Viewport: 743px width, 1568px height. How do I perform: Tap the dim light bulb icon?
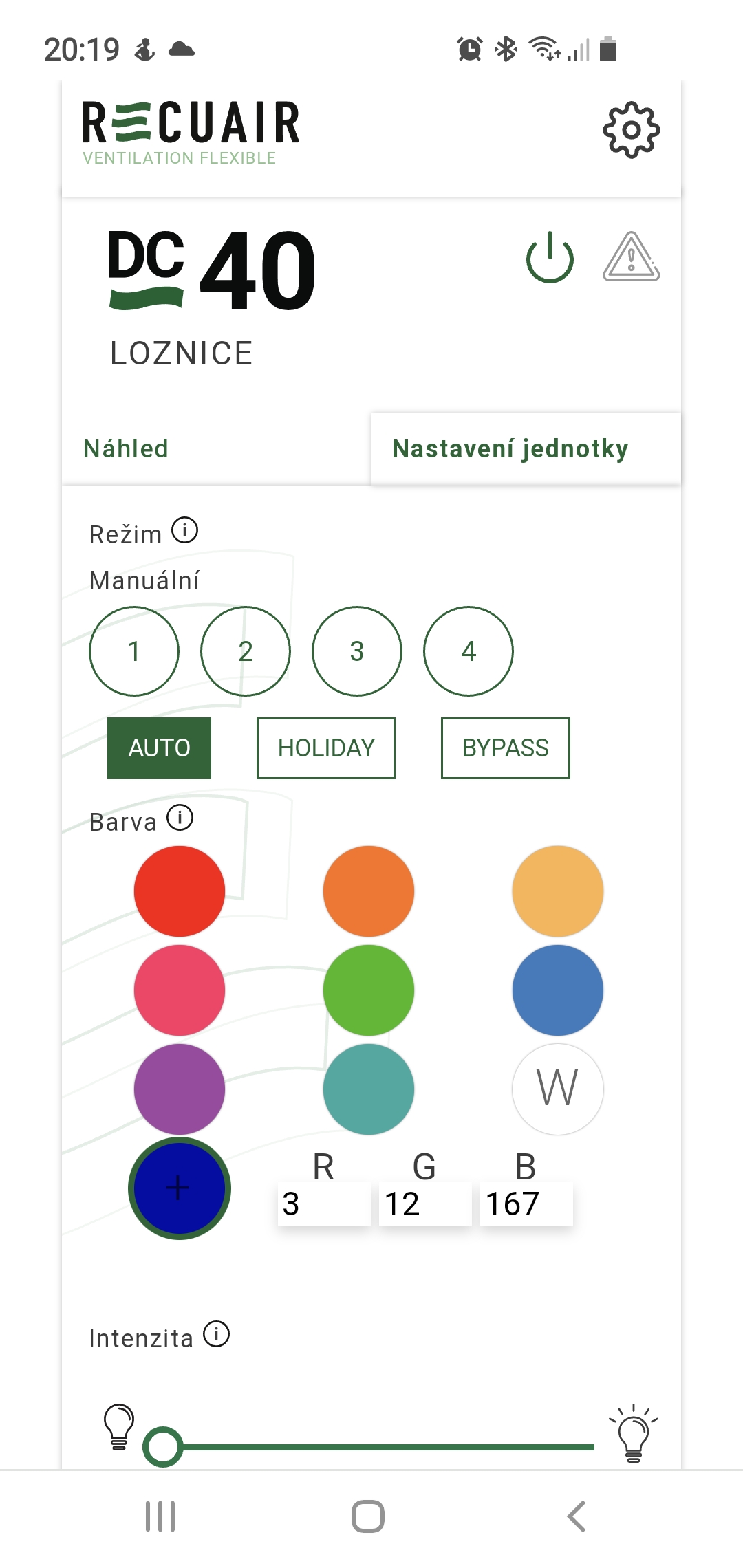[118, 1426]
